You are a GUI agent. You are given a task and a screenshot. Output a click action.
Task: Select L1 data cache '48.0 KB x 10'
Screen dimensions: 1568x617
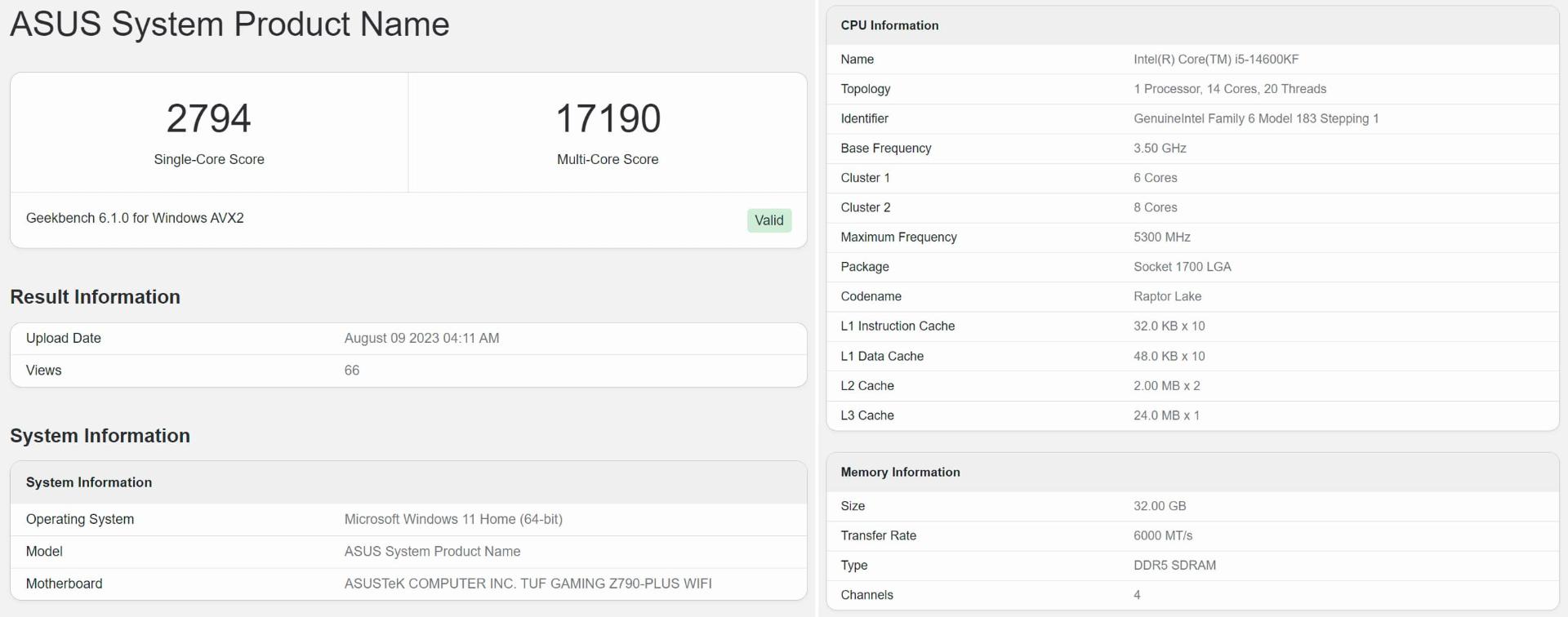[1169, 356]
